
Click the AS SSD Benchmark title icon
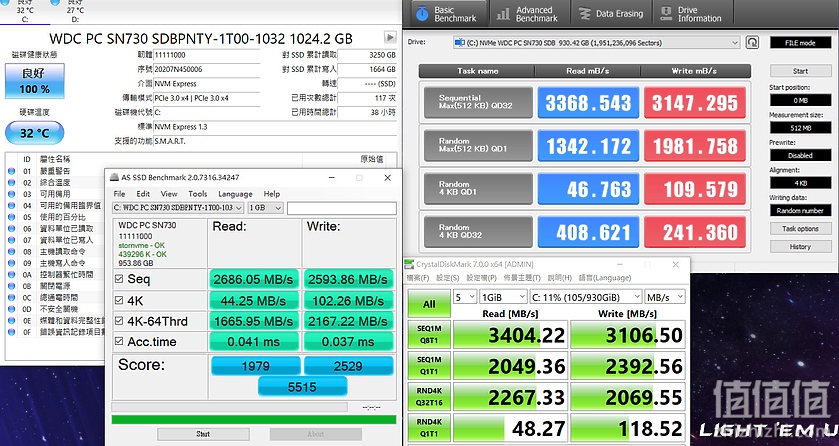coord(115,177)
